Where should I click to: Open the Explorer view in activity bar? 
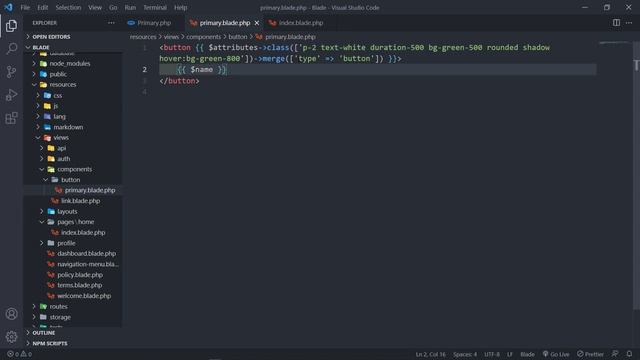tap(11, 26)
